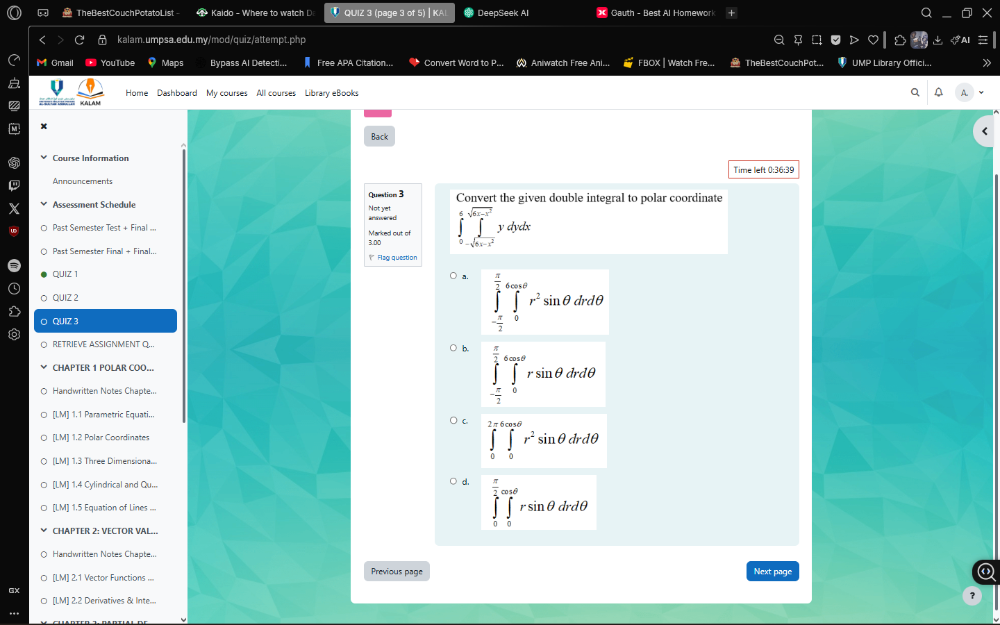Viewport: 1000px width, 625px height.
Task: Click the Previous page button
Action: coord(396,571)
